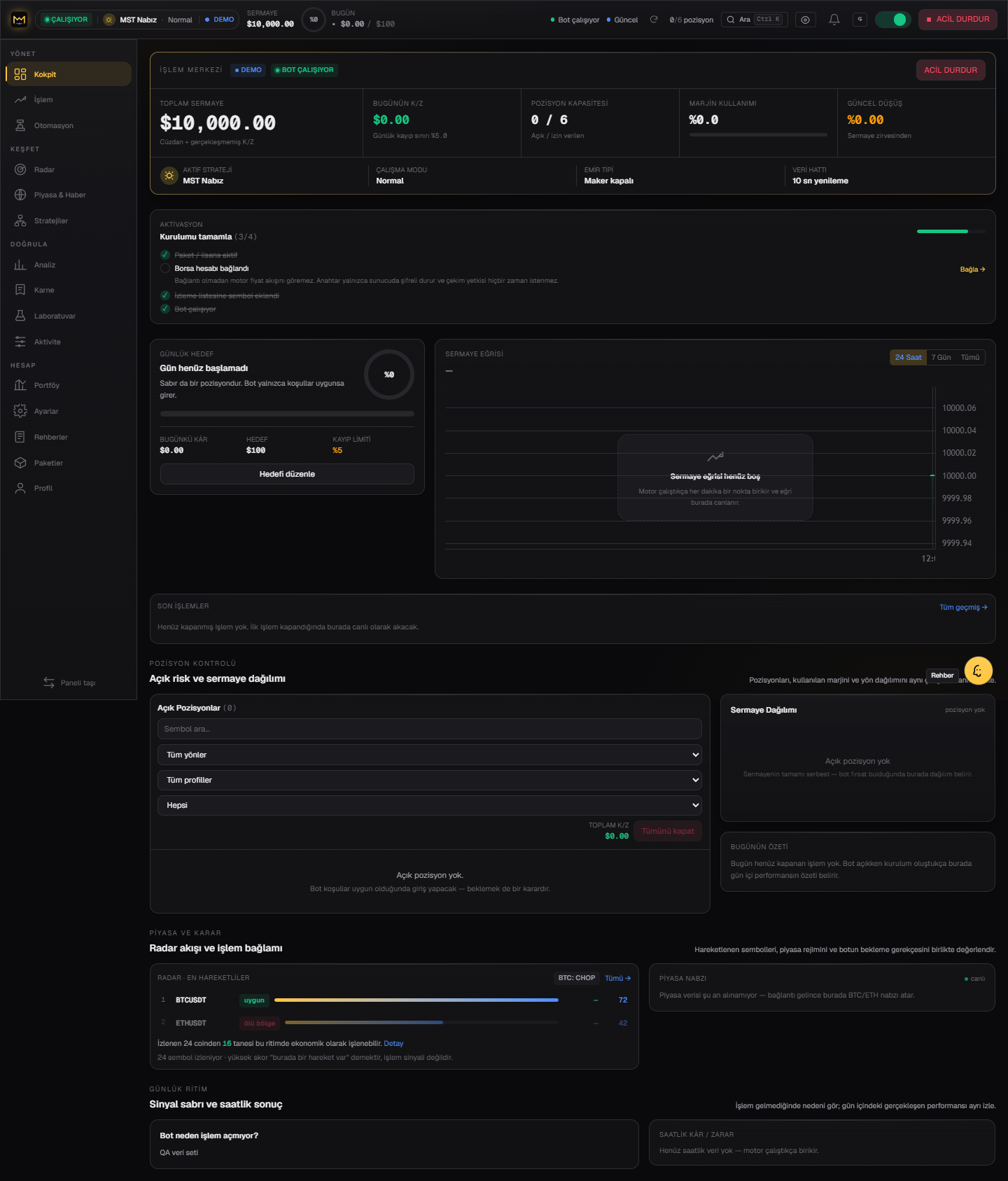Toggle the eye visibility button in header
The height and width of the screenshot is (1181, 1008).
click(805, 20)
